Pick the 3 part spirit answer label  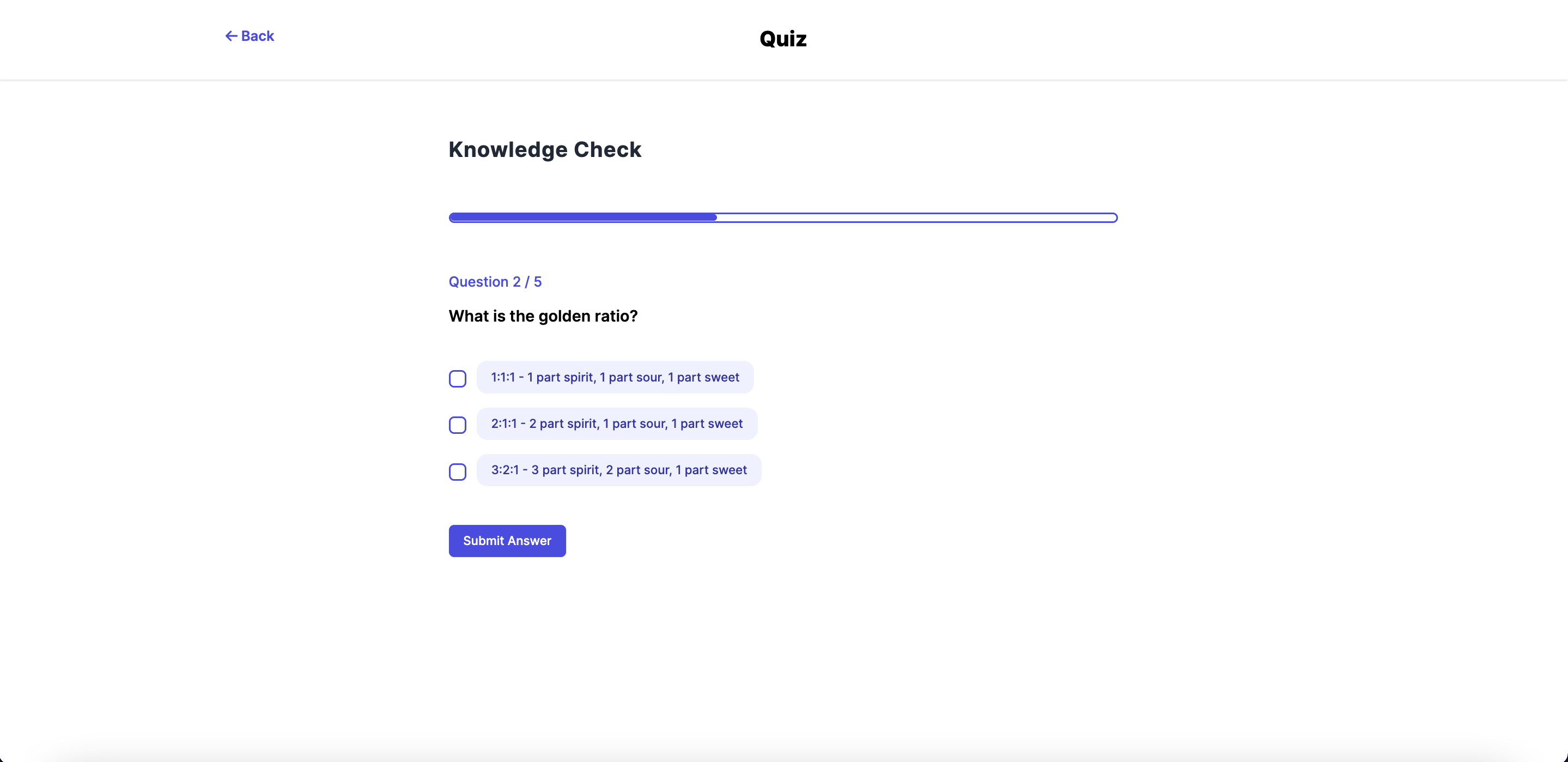click(x=618, y=470)
